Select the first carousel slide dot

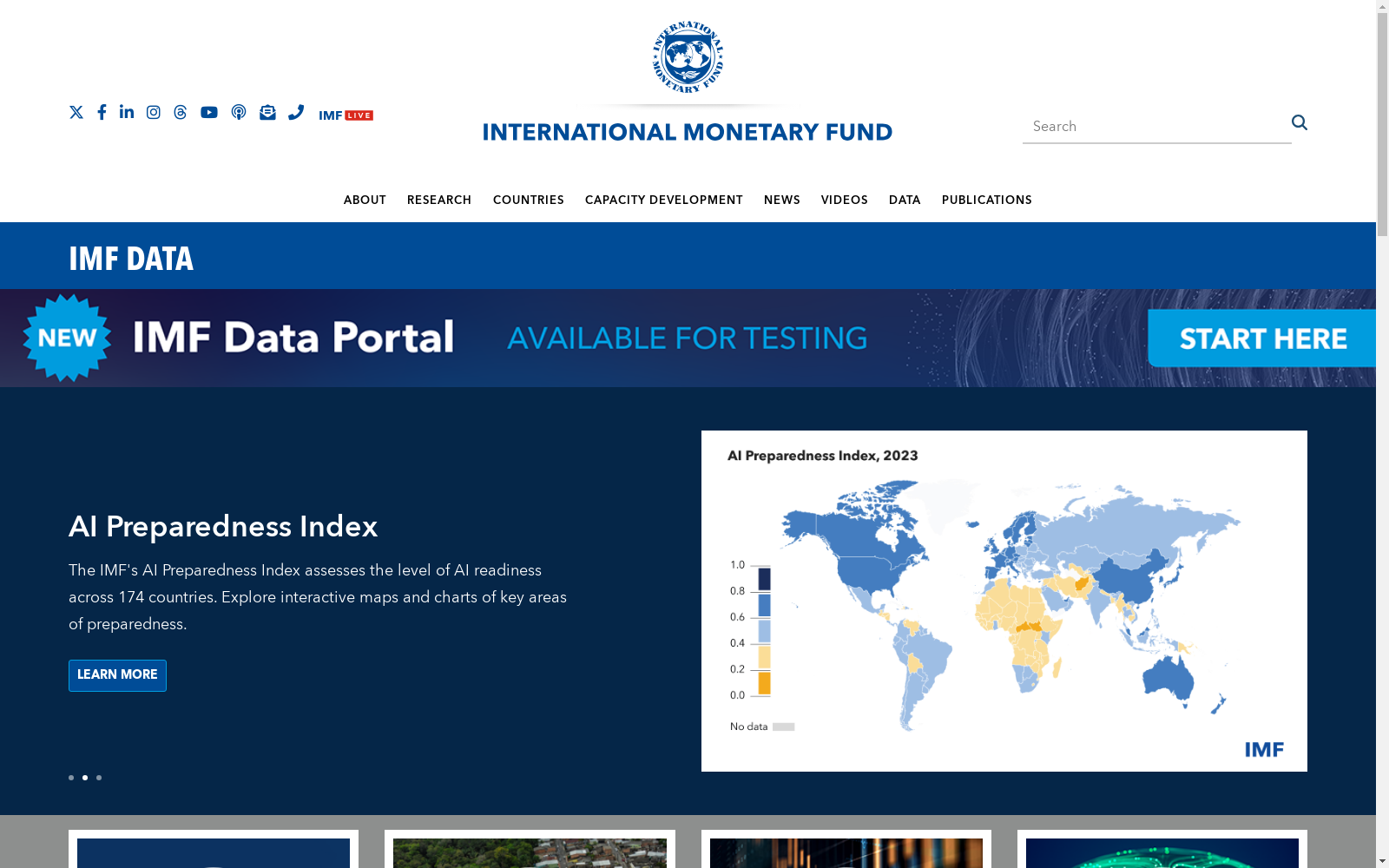click(x=71, y=778)
